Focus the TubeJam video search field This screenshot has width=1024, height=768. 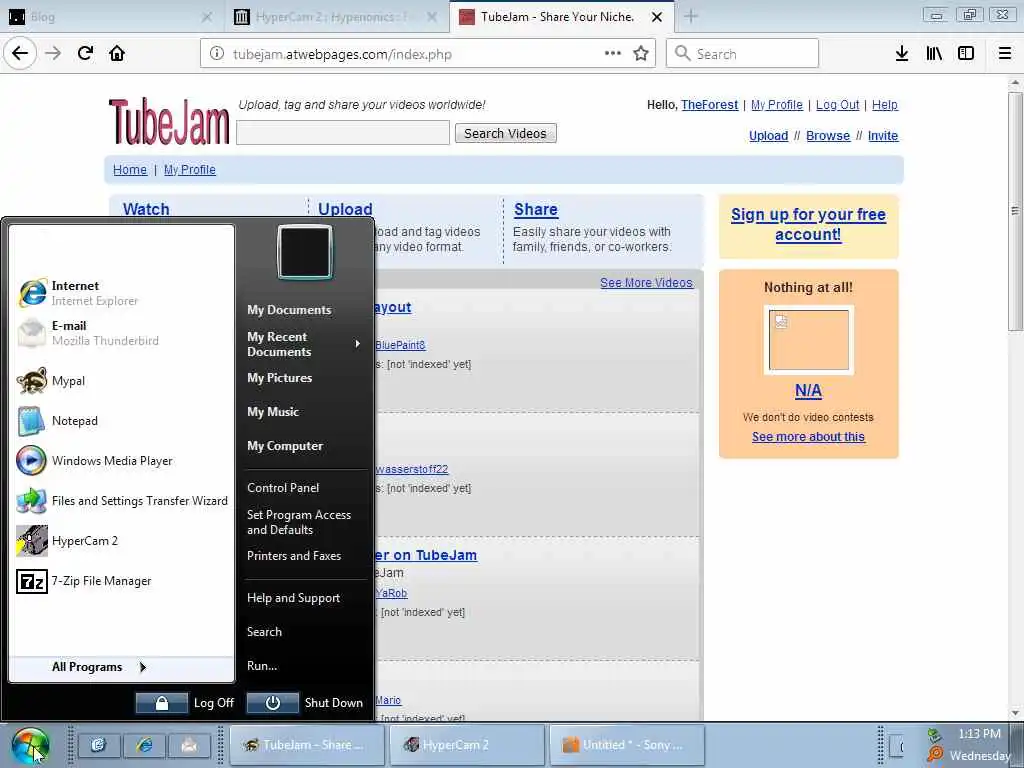[x=343, y=133]
